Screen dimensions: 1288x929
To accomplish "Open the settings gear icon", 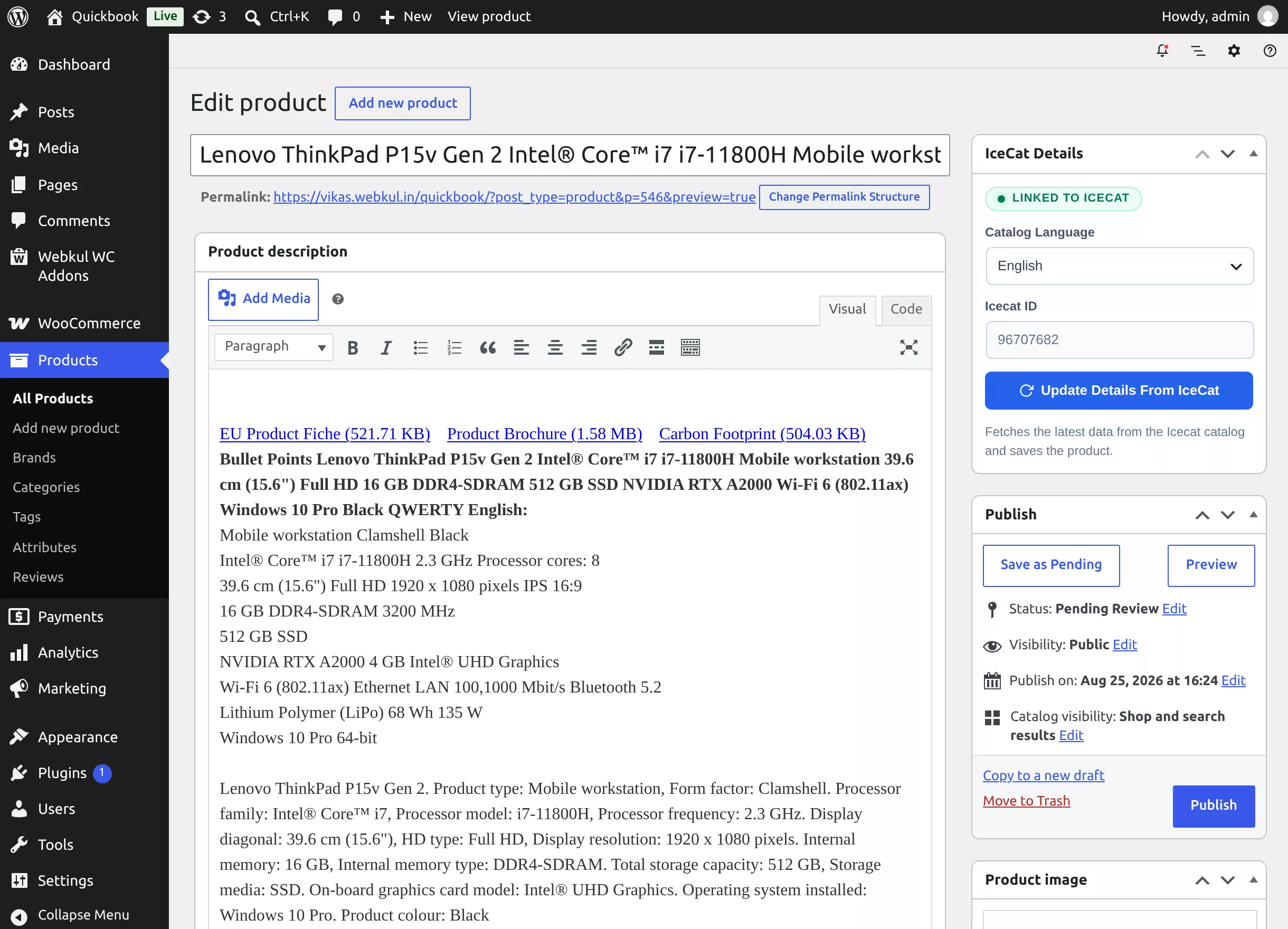I will 1234,51.
